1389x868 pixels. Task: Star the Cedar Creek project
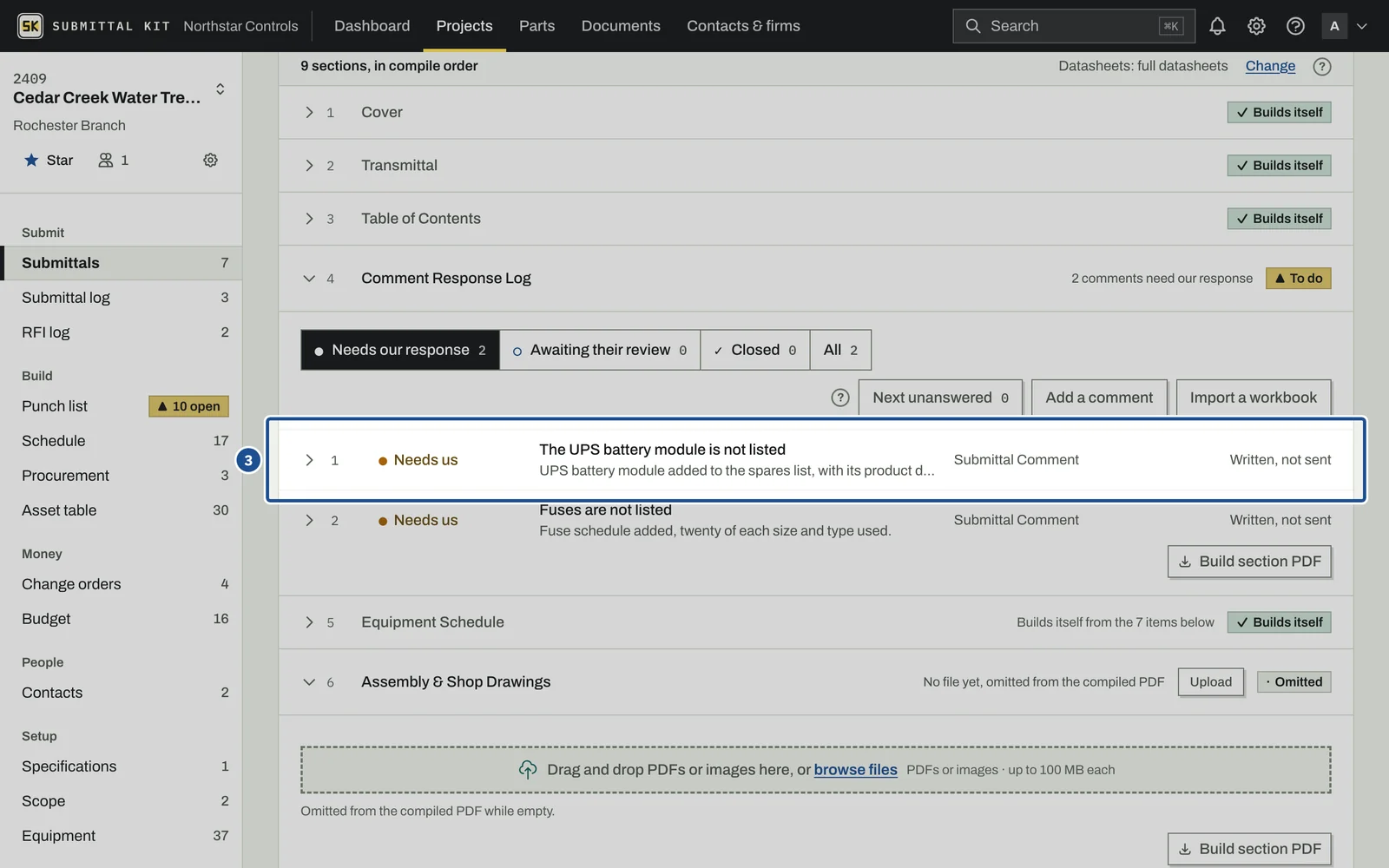49,160
